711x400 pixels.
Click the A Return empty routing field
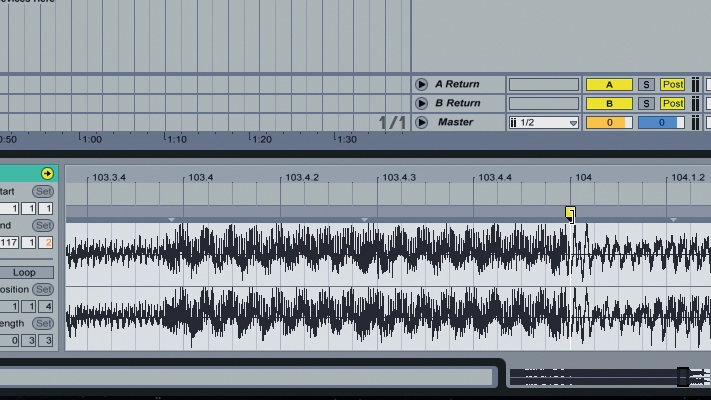[x=544, y=84]
